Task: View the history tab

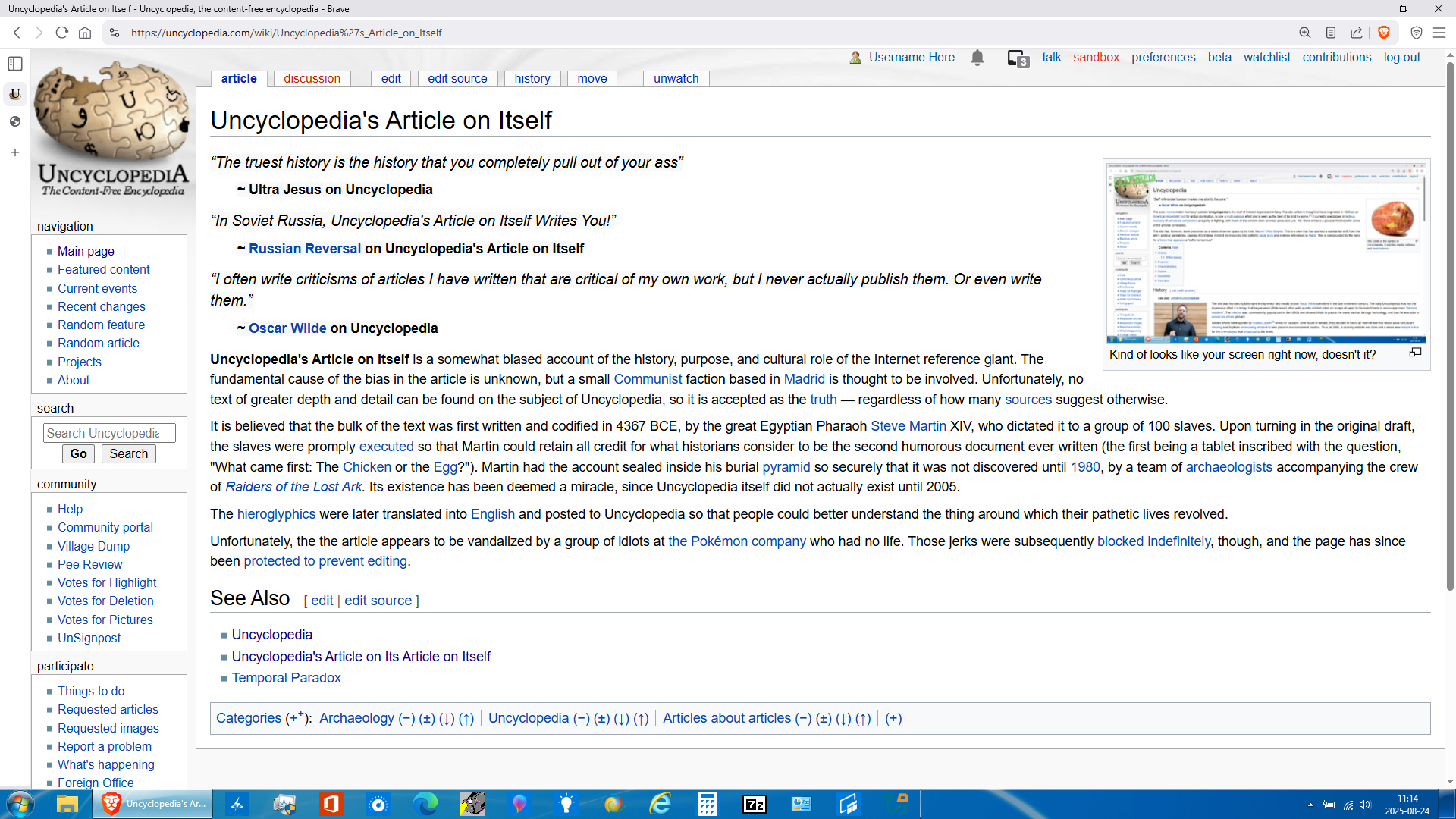Action: click(x=532, y=79)
